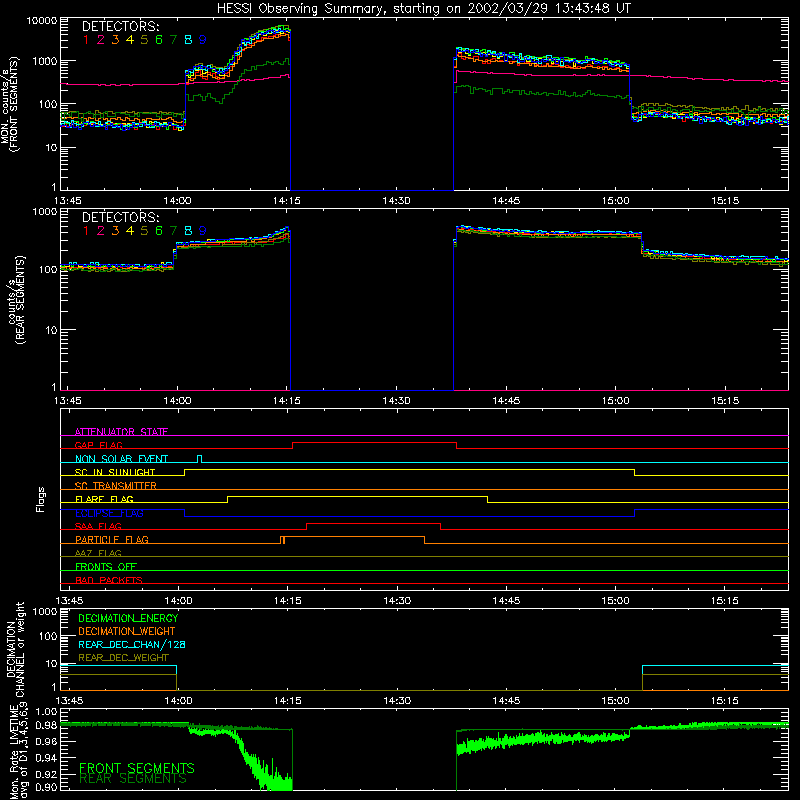Click the "REAR_DEC_WEIGHT" legend entry
This screenshot has height=800, width=800.
coord(123,658)
